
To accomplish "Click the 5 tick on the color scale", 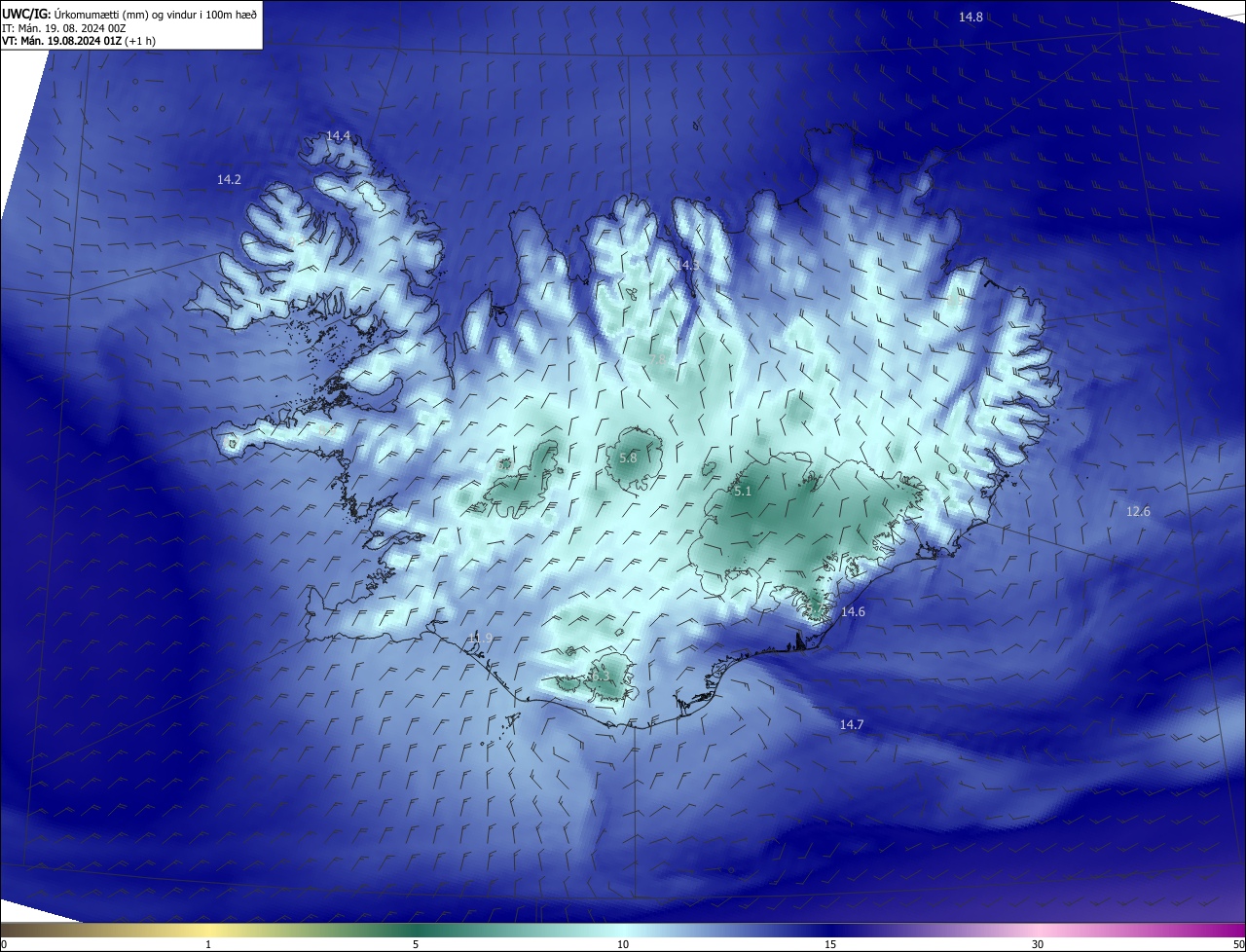I will coord(416,944).
